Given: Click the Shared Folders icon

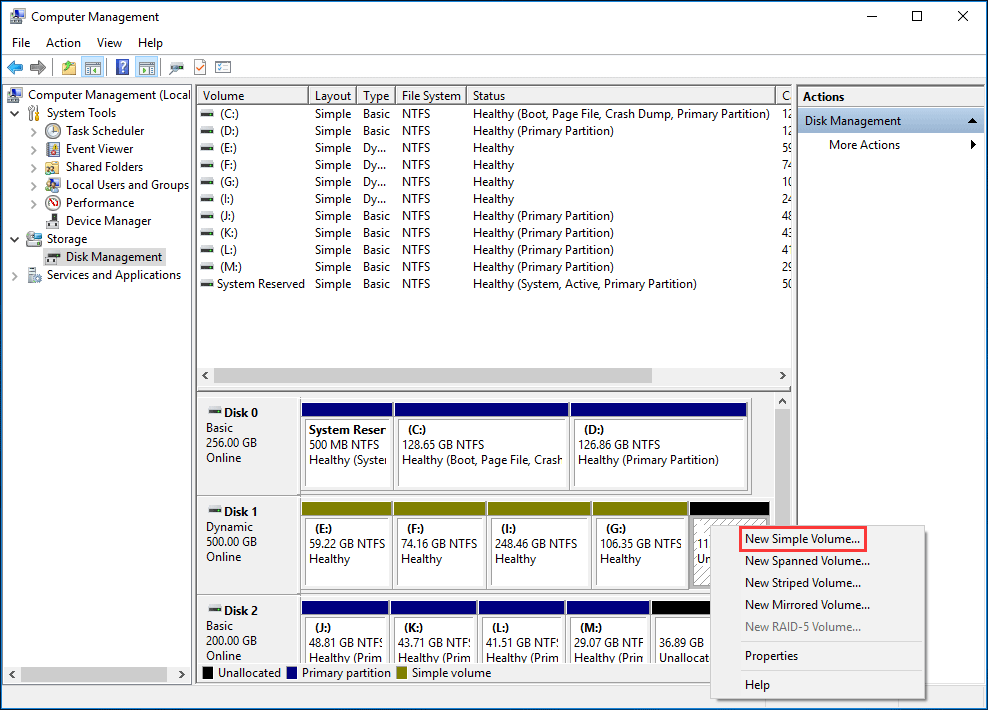Looking at the screenshot, I should pos(52,168).
